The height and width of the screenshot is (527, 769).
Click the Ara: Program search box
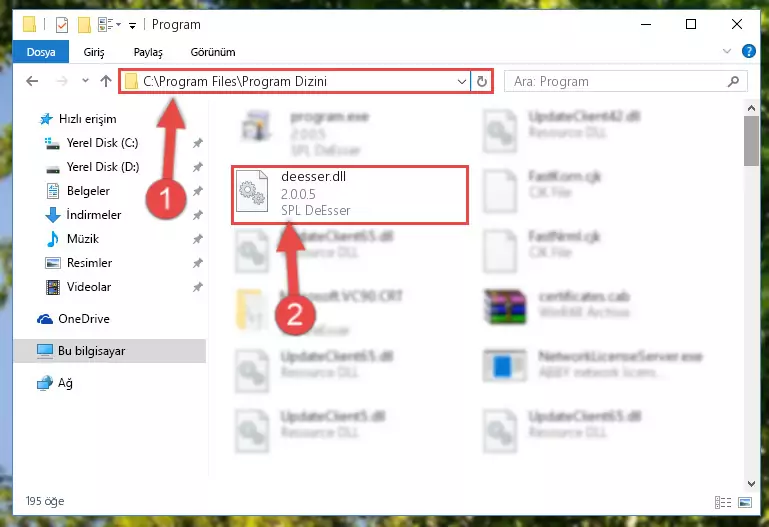625,81
